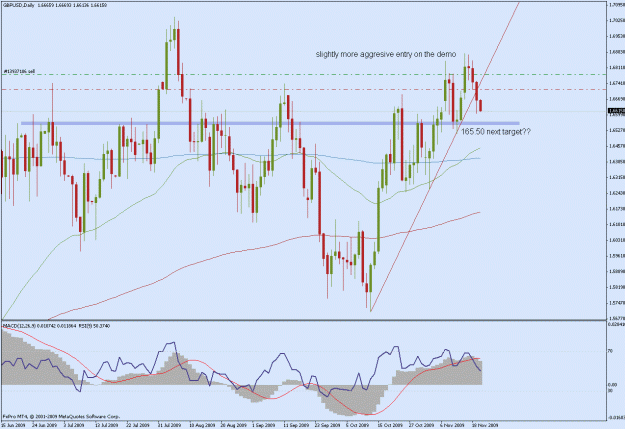The height and width of the screenshot is (429, 625).
Task: Click the '20 Aug 2009' date label
Action: coord(232,425)
